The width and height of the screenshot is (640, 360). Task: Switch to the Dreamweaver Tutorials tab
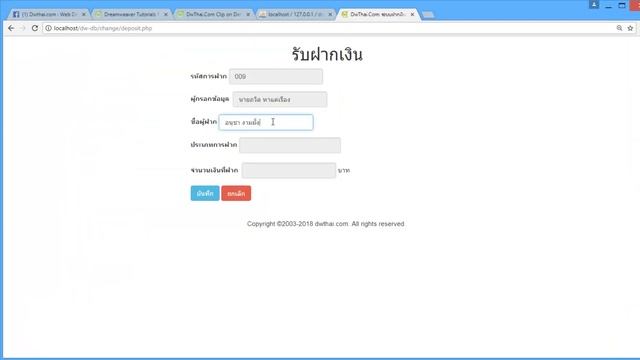click(x=131, y=14)
